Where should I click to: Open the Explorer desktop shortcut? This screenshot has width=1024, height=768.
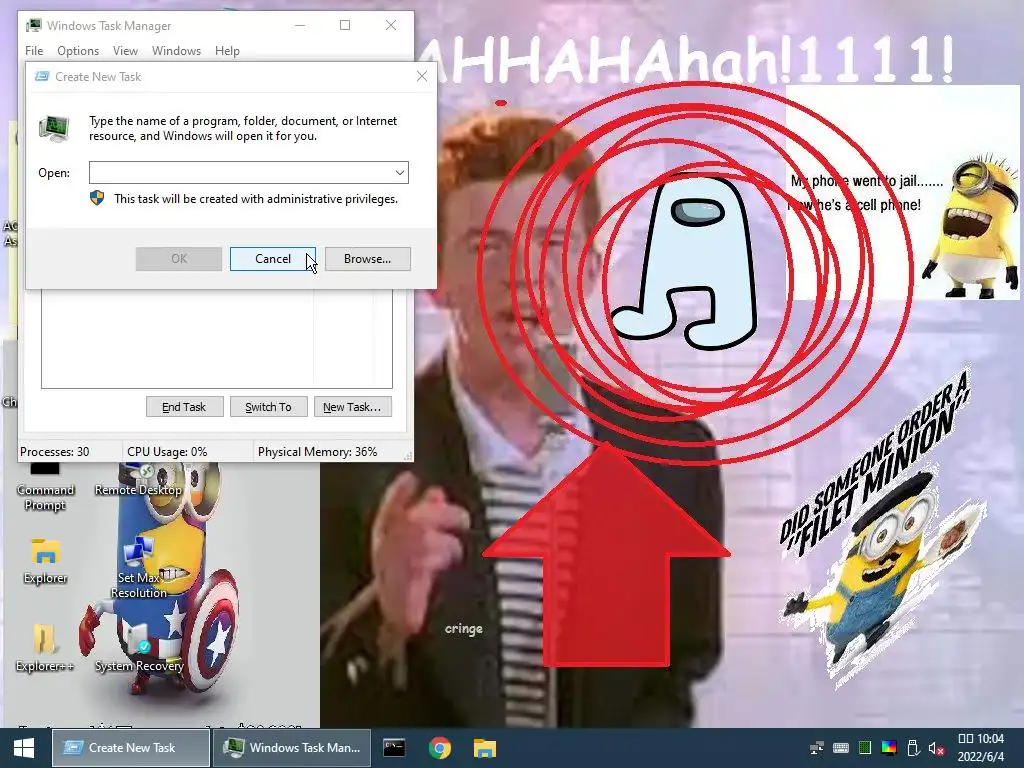tap(45, 560)
